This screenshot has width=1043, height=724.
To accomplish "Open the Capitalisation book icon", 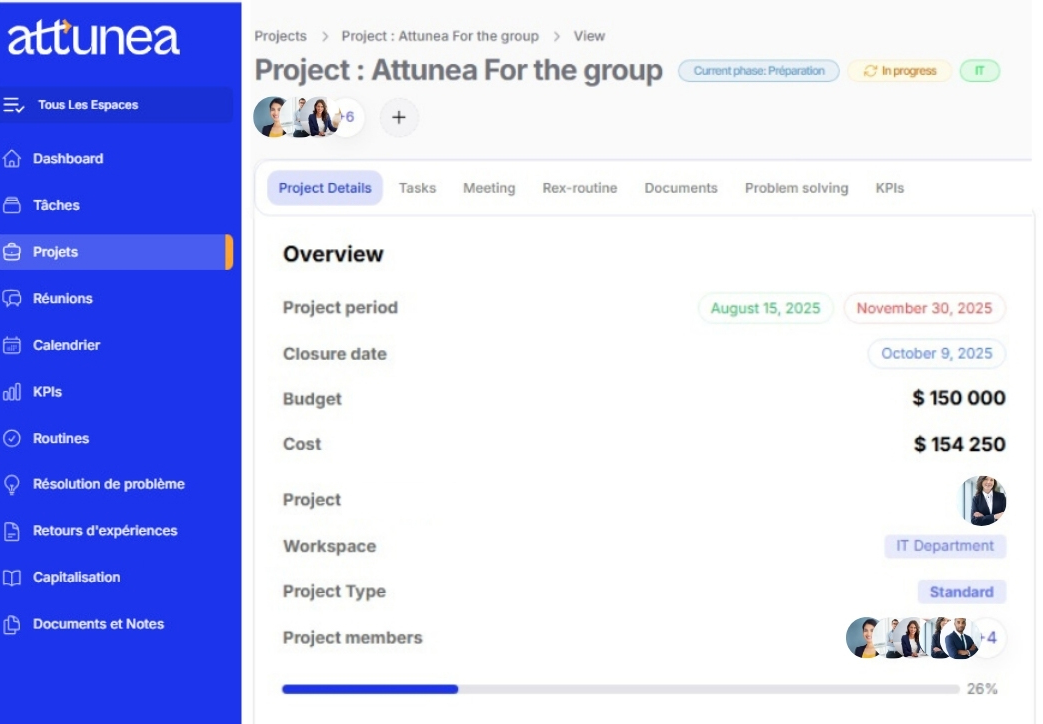I will pos(12,577).
